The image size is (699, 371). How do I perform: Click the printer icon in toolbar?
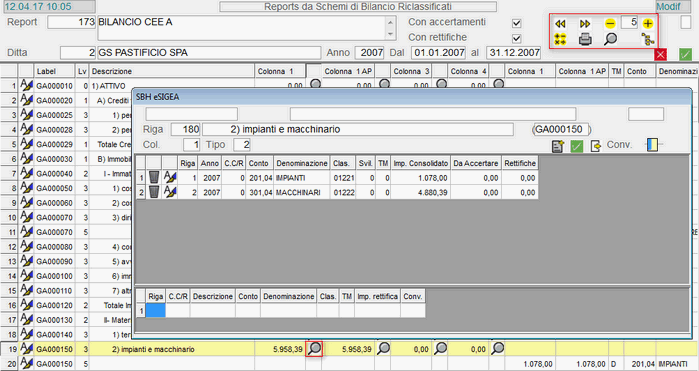coord(585,39)
